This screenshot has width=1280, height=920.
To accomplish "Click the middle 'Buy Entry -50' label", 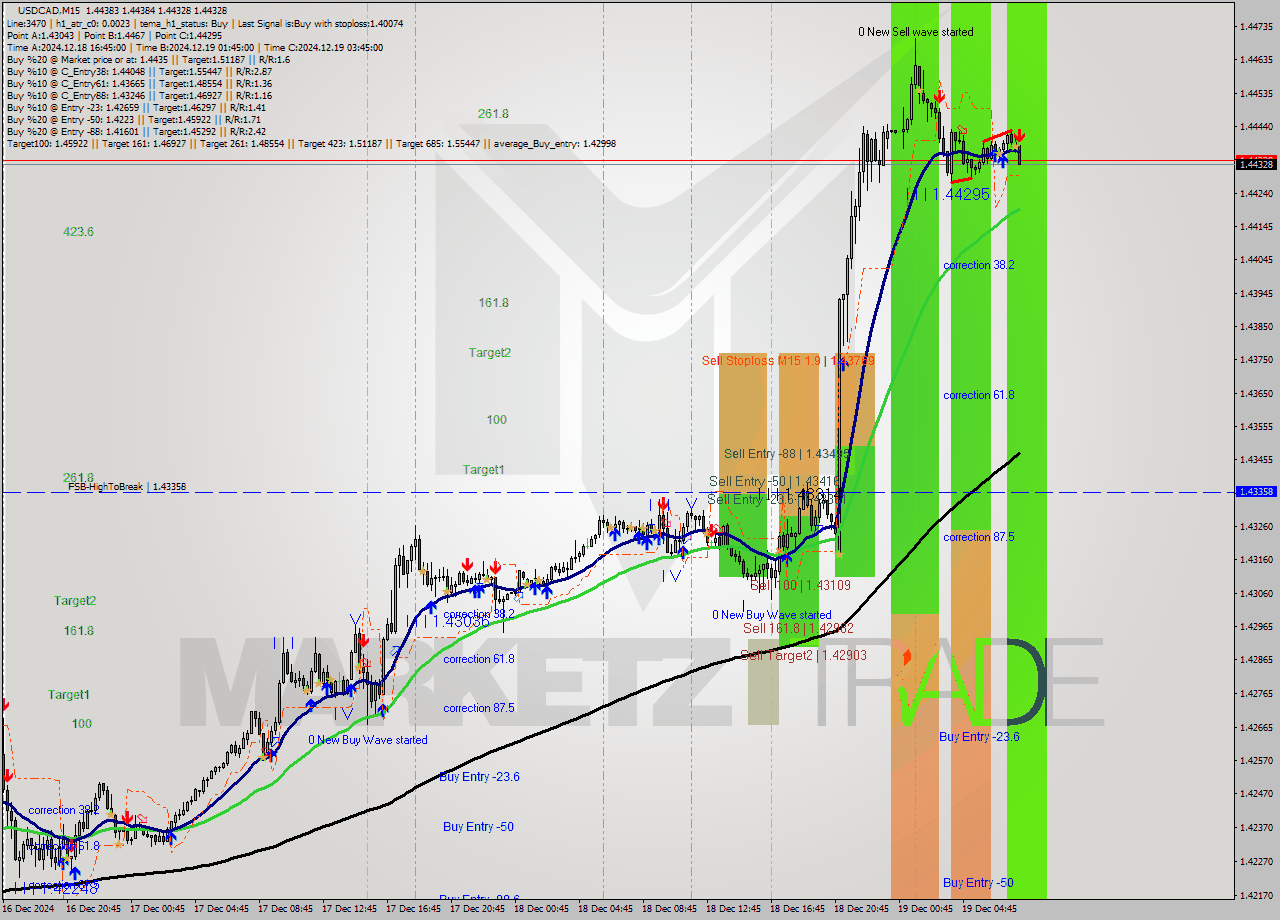I will pos(478,827).
